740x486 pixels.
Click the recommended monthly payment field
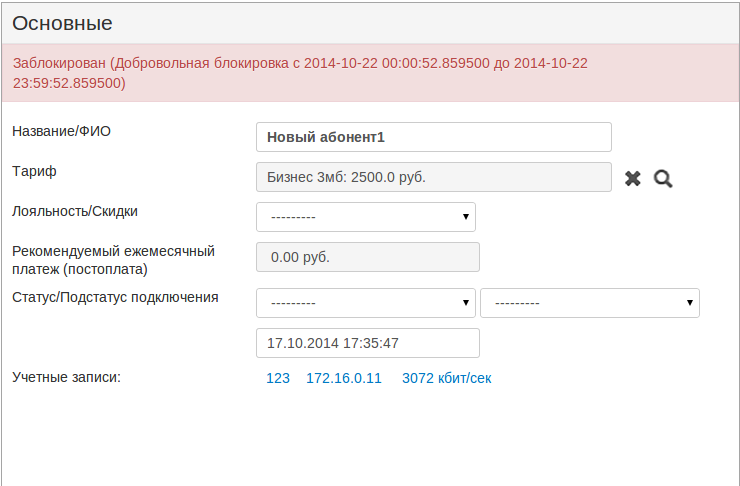tap(368, 257)
